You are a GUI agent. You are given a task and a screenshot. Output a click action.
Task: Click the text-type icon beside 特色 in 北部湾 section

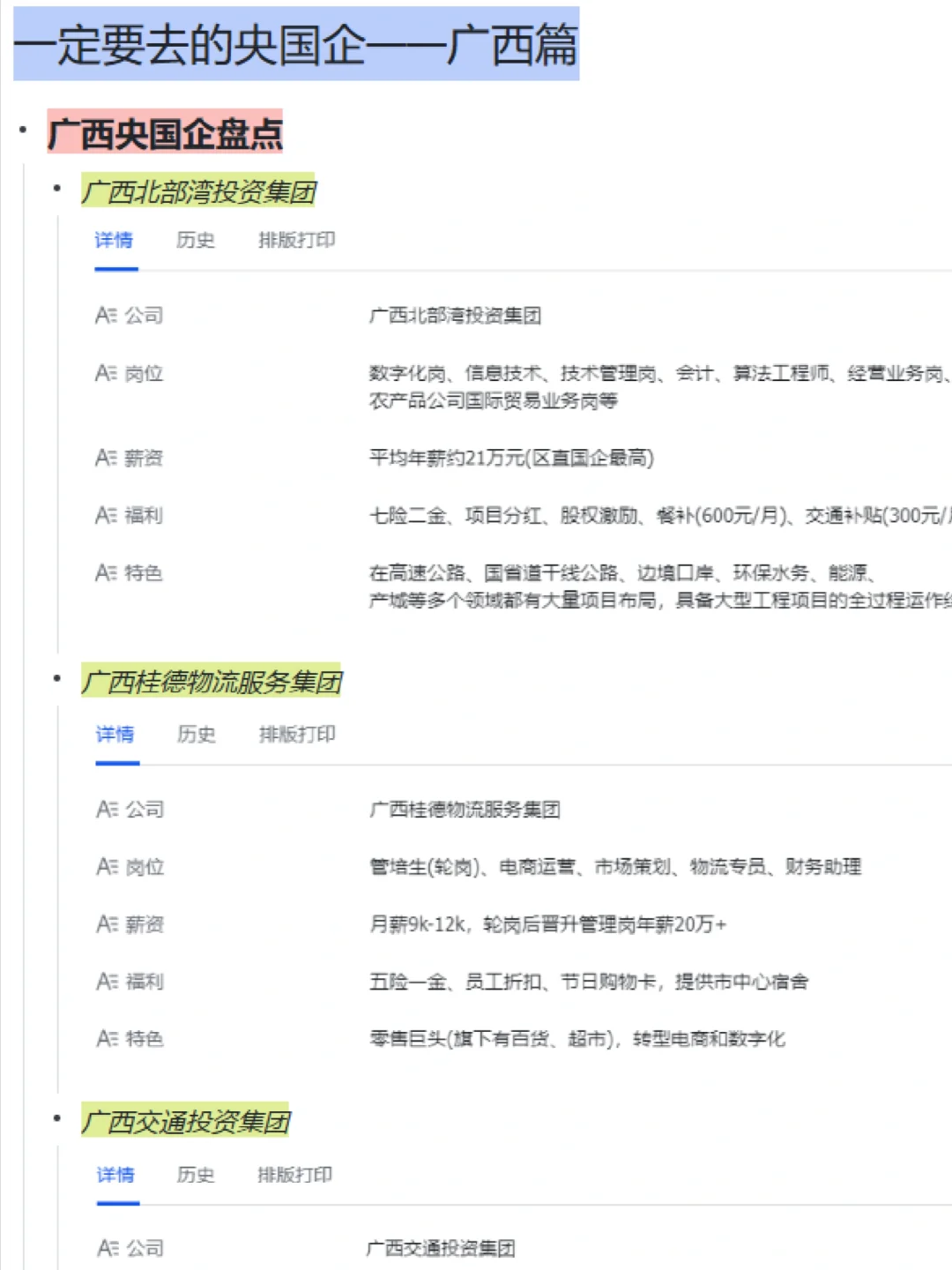[106, 572]
